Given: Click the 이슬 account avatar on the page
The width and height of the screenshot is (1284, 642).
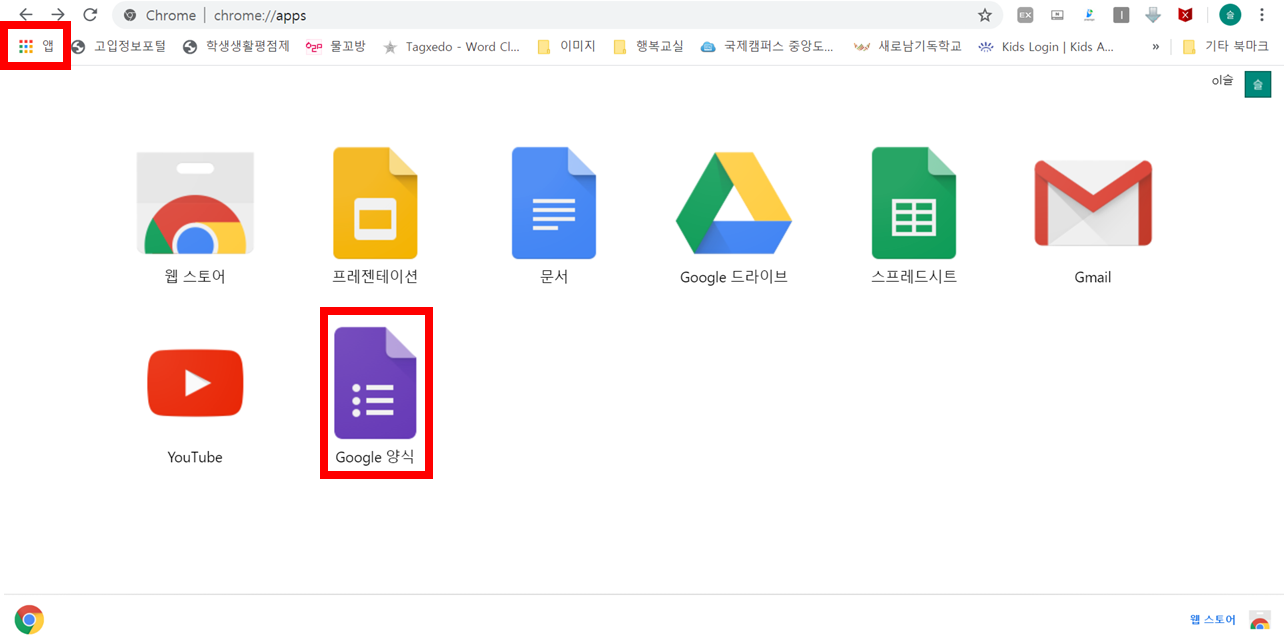Looking at the screenshot, I should 1257,84.
